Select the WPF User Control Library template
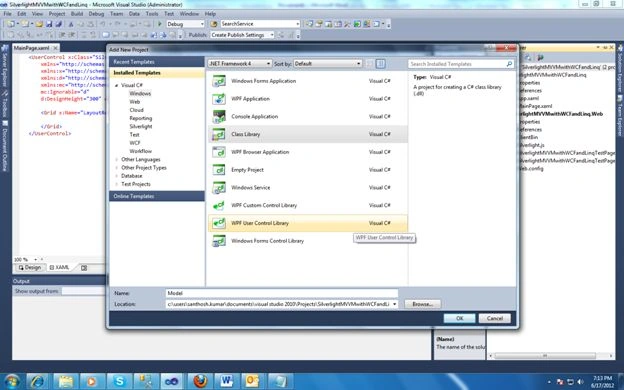Image resolution: width=624 pixels, height=390 pixels. click(x=308, y=223)
